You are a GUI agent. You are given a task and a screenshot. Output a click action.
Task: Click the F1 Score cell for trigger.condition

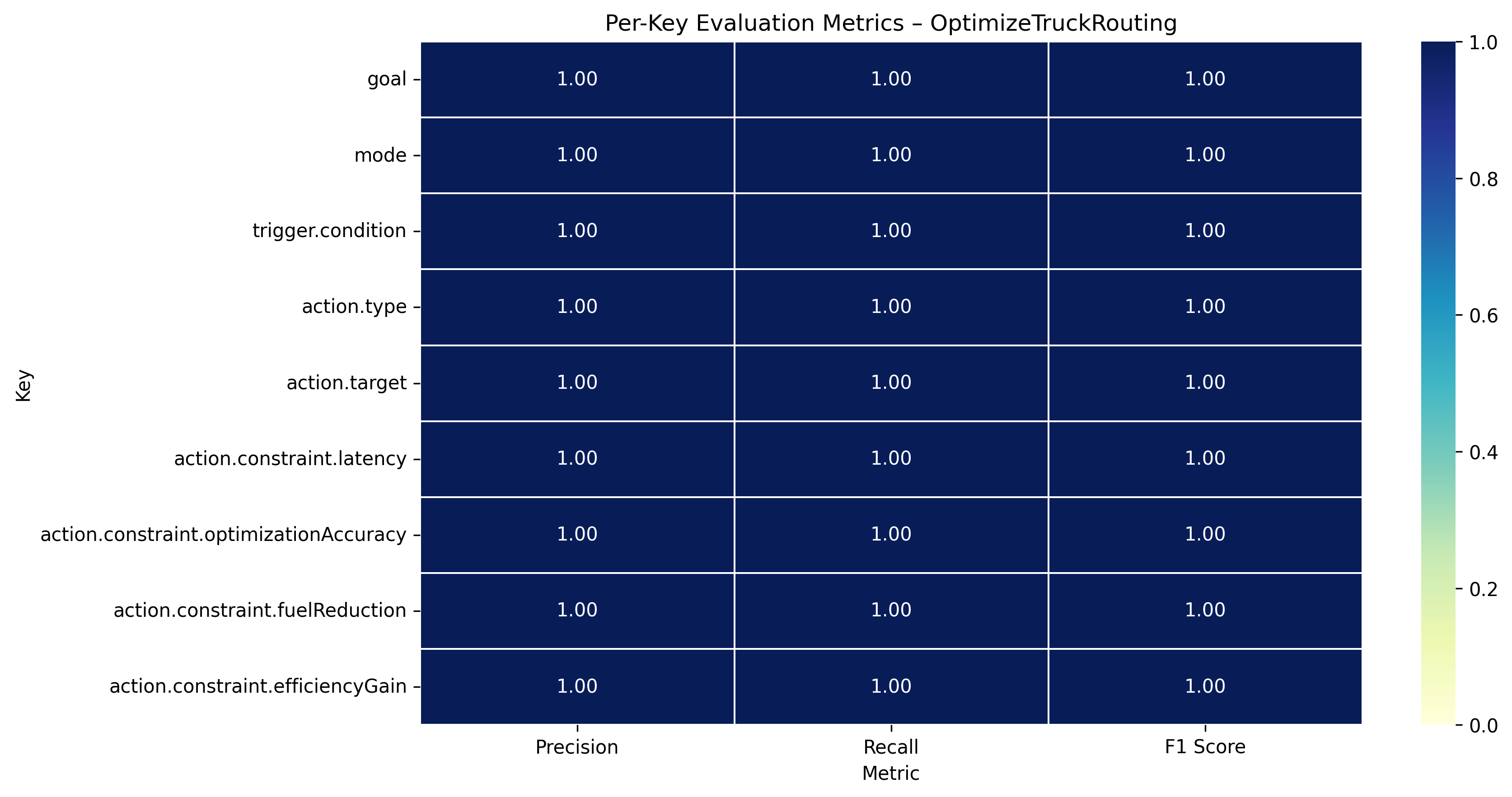point(1204,231)
